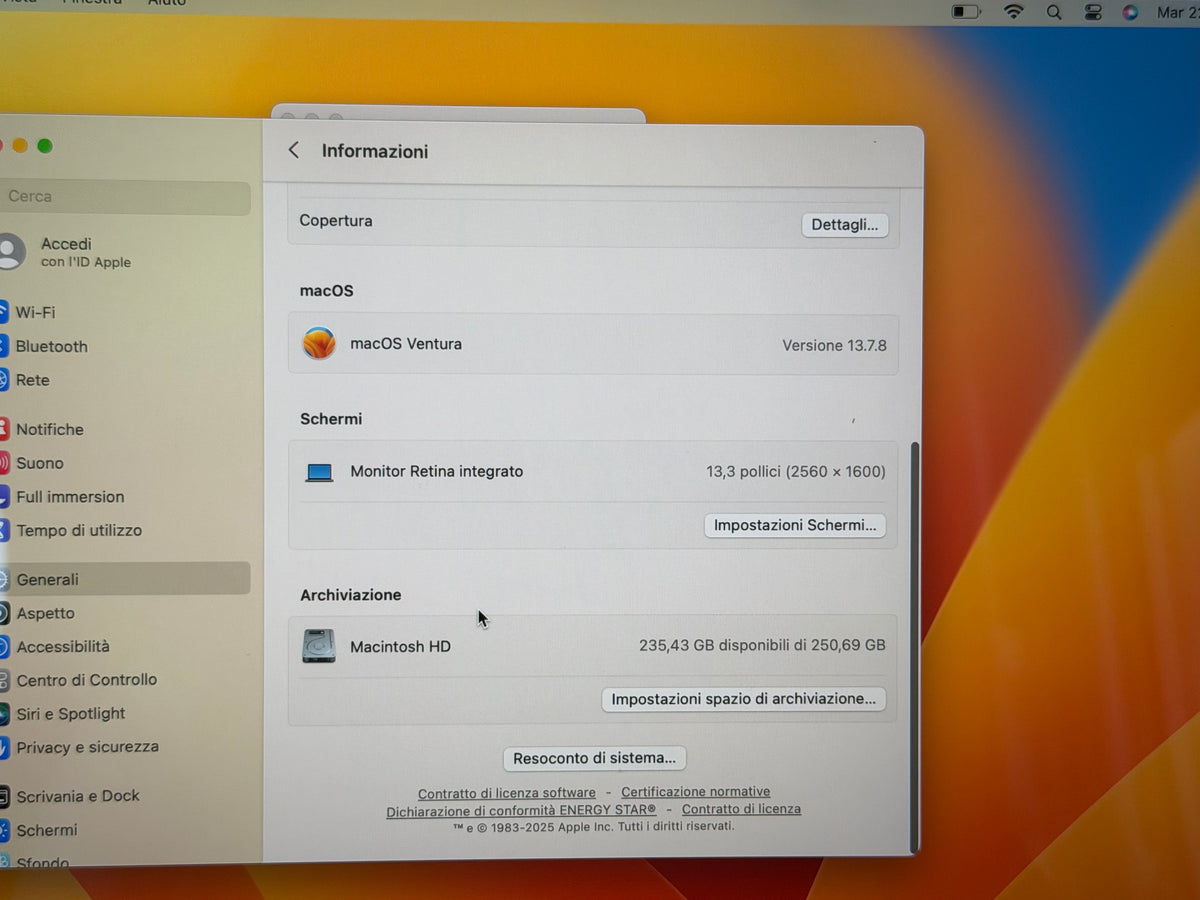Click the Apple ID avatar icon
The image size is (1200, 900).
10,252
